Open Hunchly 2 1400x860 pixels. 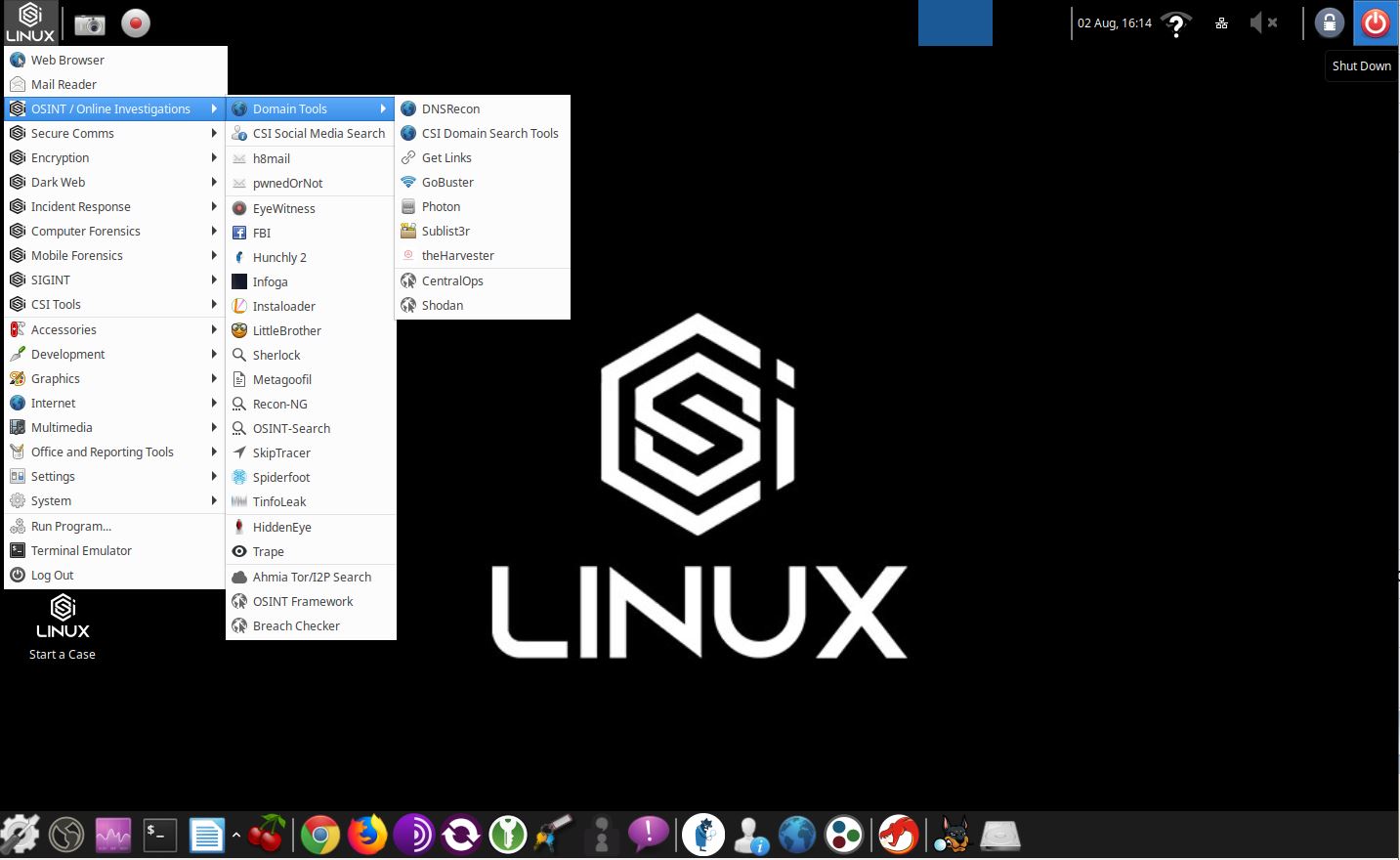point(311,257)
